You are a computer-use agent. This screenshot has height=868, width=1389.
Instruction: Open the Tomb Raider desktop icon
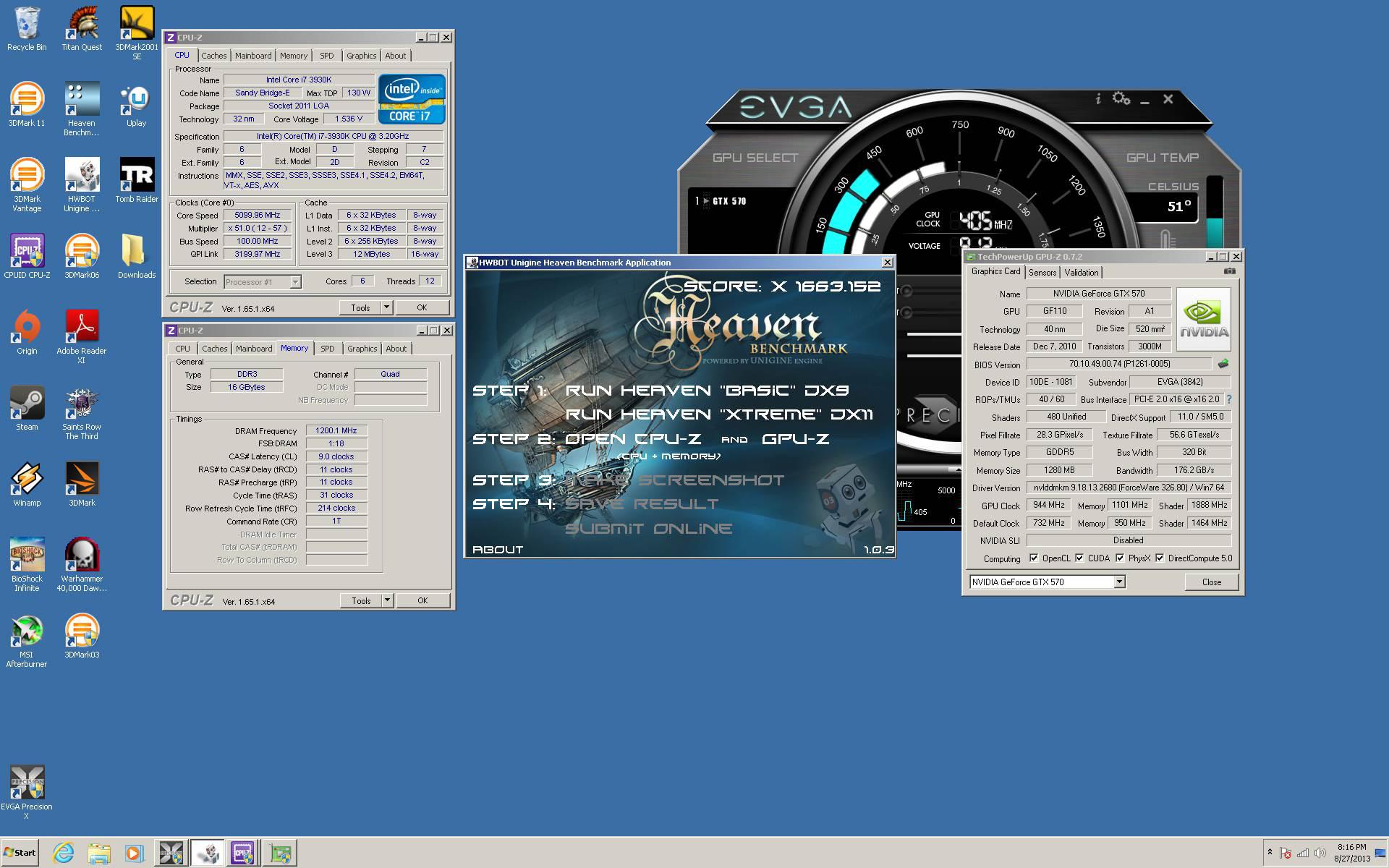click(x=137, y=181)
